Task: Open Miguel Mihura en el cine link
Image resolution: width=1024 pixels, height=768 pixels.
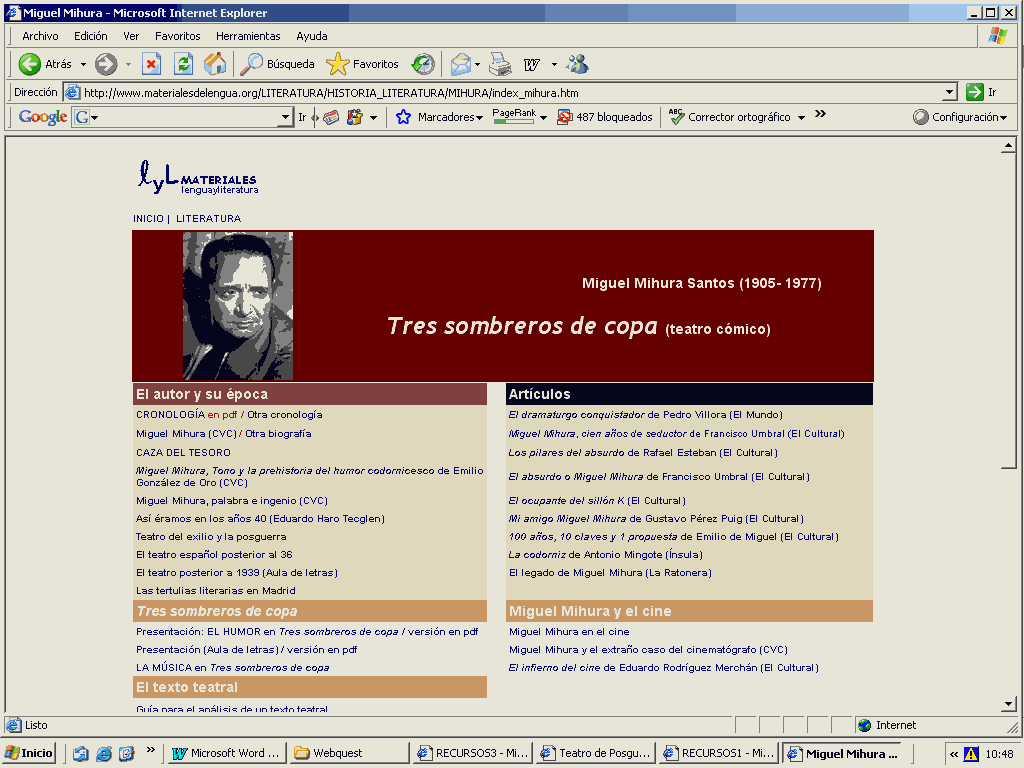Action: (569, 632)
